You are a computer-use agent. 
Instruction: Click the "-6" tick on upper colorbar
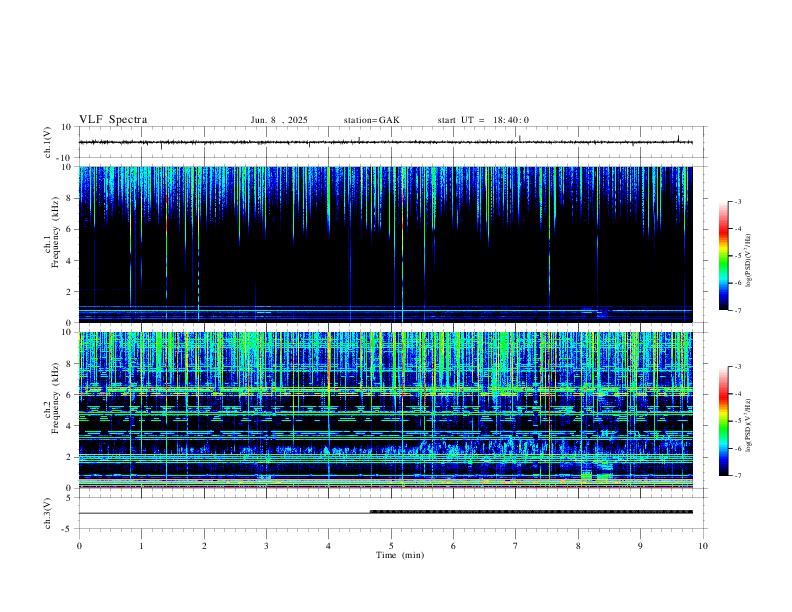point(737,283)
